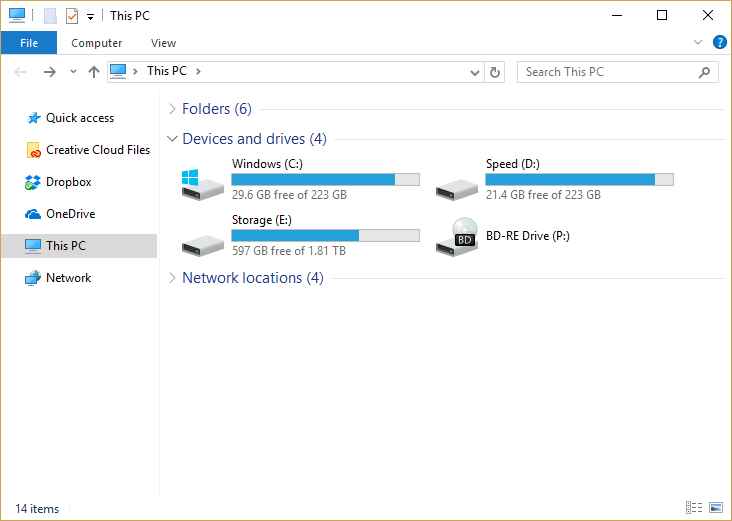
Task: Click the Dropbox logo icon
Action: click(x=33, y=182)
